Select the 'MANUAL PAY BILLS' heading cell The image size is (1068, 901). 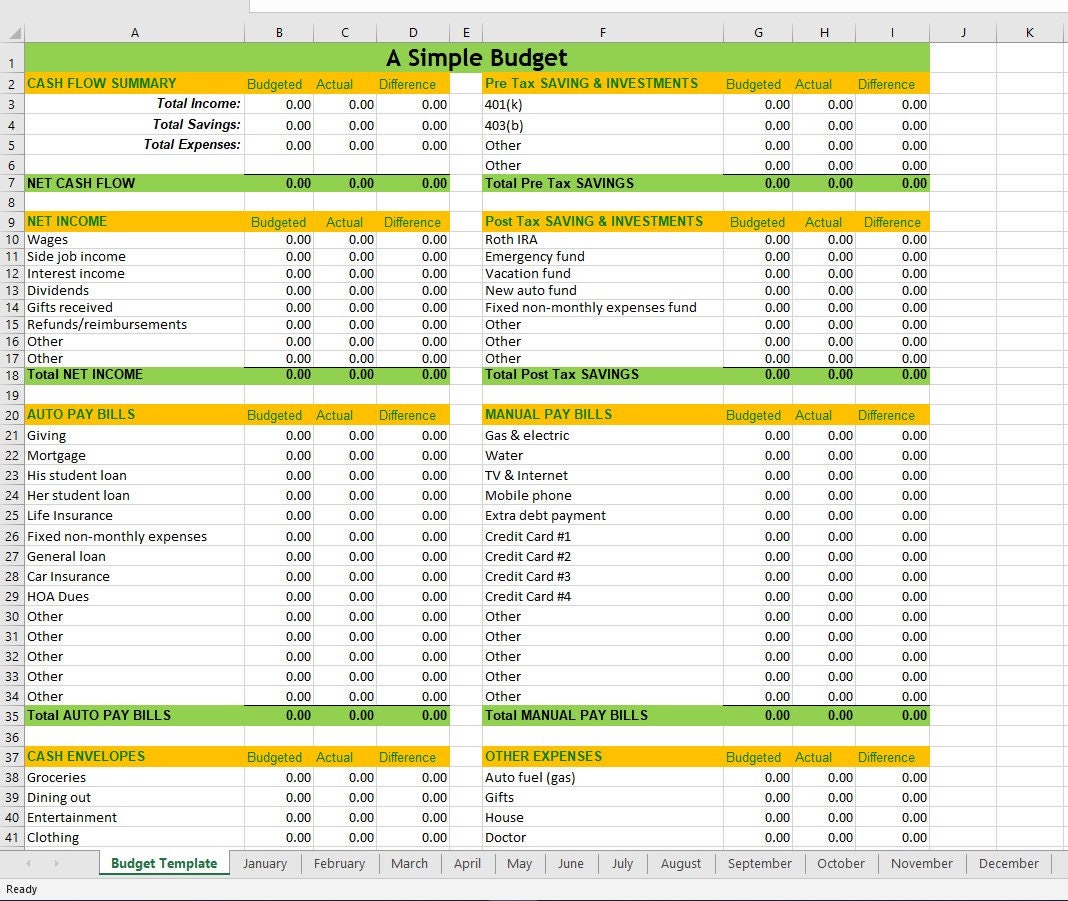[x=603, y=415]
